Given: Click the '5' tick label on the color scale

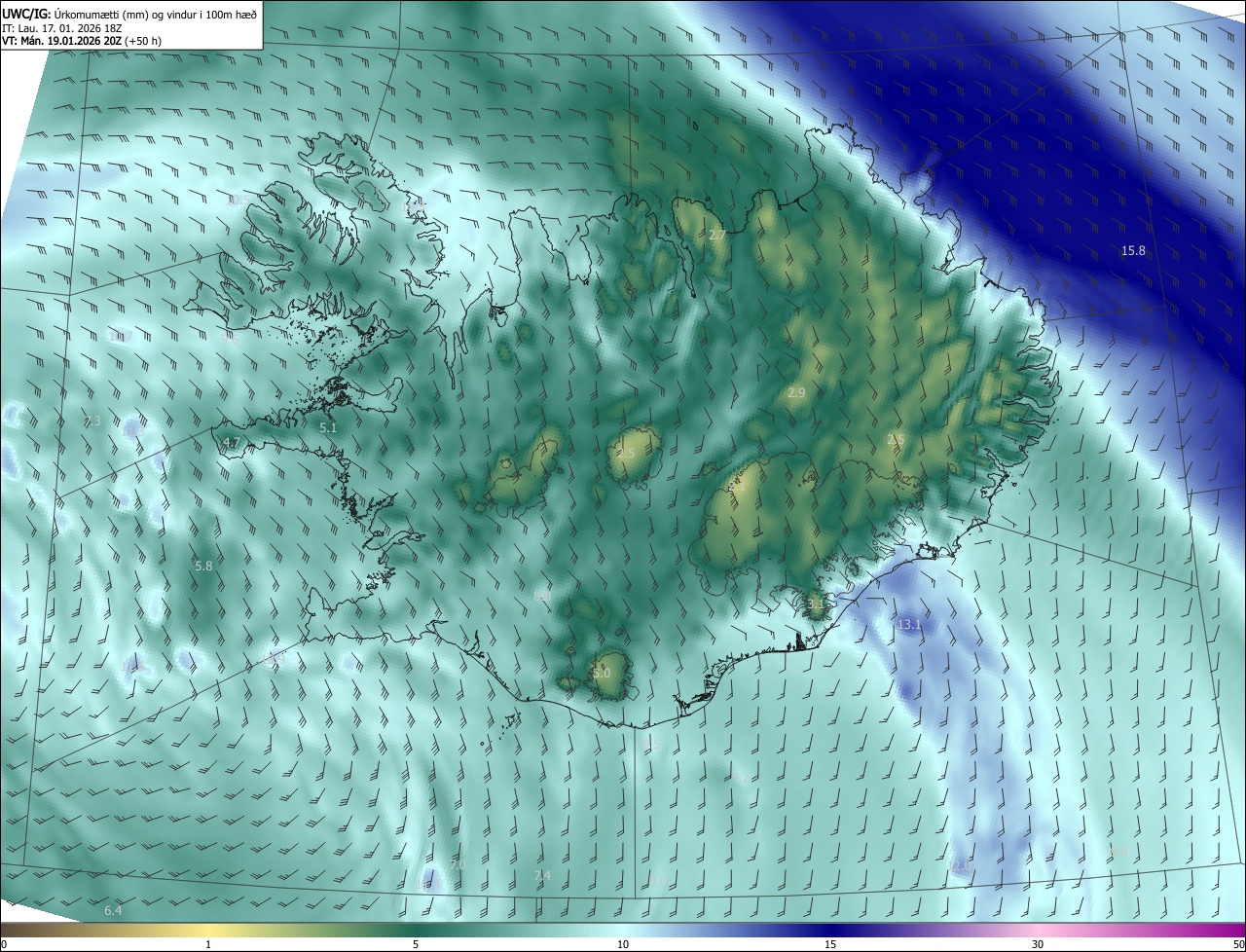Looking at the screenshot, I should coord(416,944).
